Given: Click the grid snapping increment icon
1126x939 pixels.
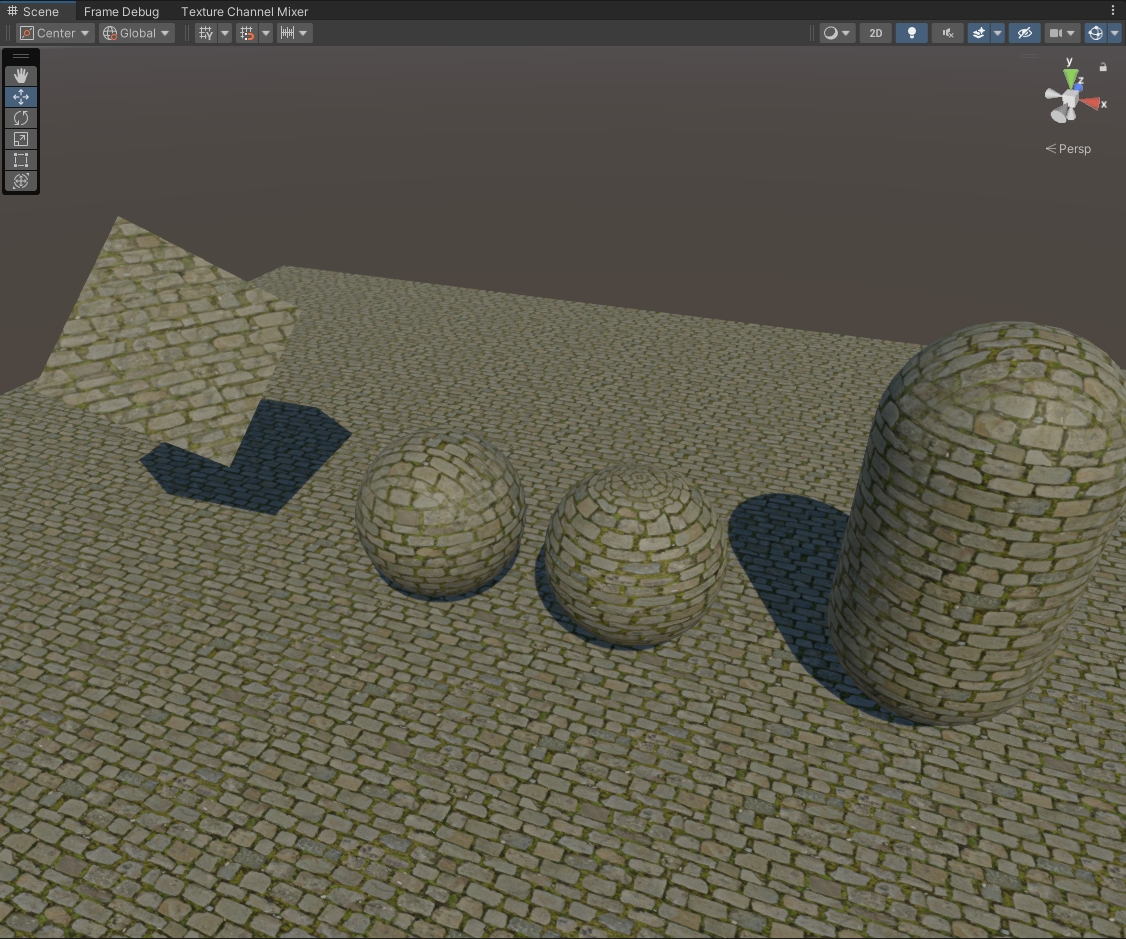Looking at the screenshot, I should click(287, 33).
